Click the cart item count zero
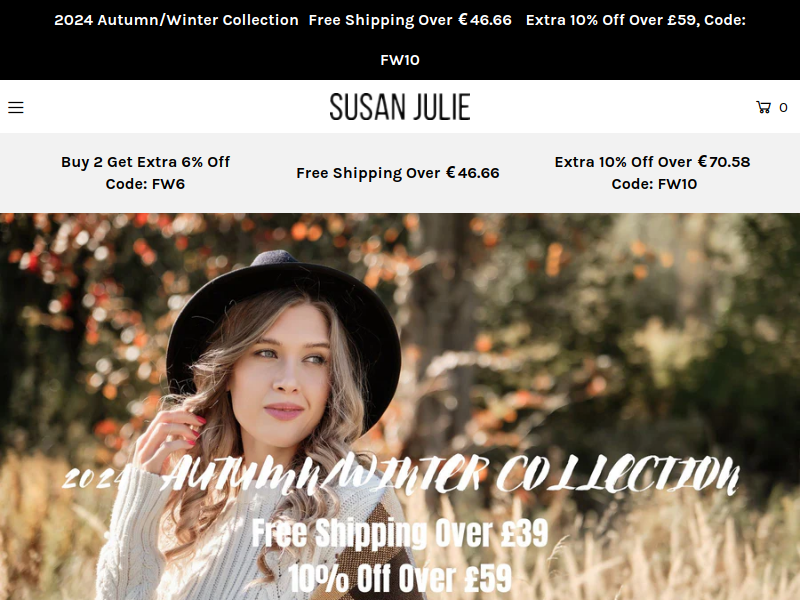 [783, 108]
